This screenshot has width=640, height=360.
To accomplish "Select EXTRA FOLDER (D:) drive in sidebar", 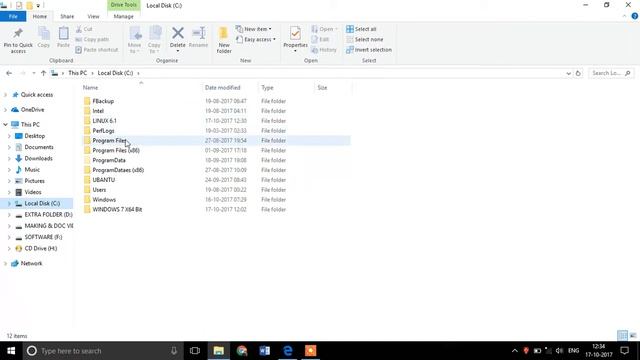I will (x=48, y=215).
